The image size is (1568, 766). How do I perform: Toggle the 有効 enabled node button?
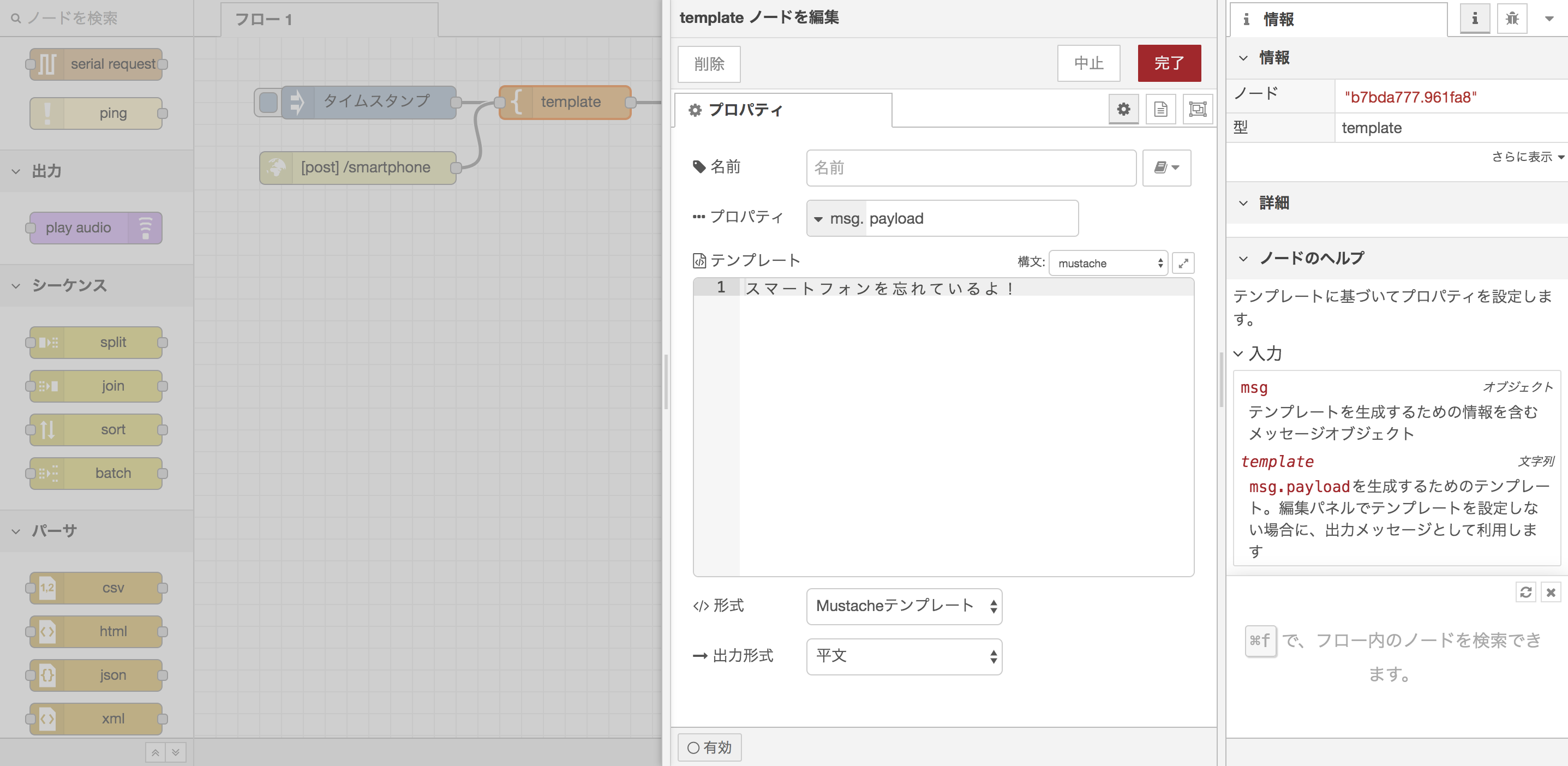pyautogui.click(x=709, y=747)
